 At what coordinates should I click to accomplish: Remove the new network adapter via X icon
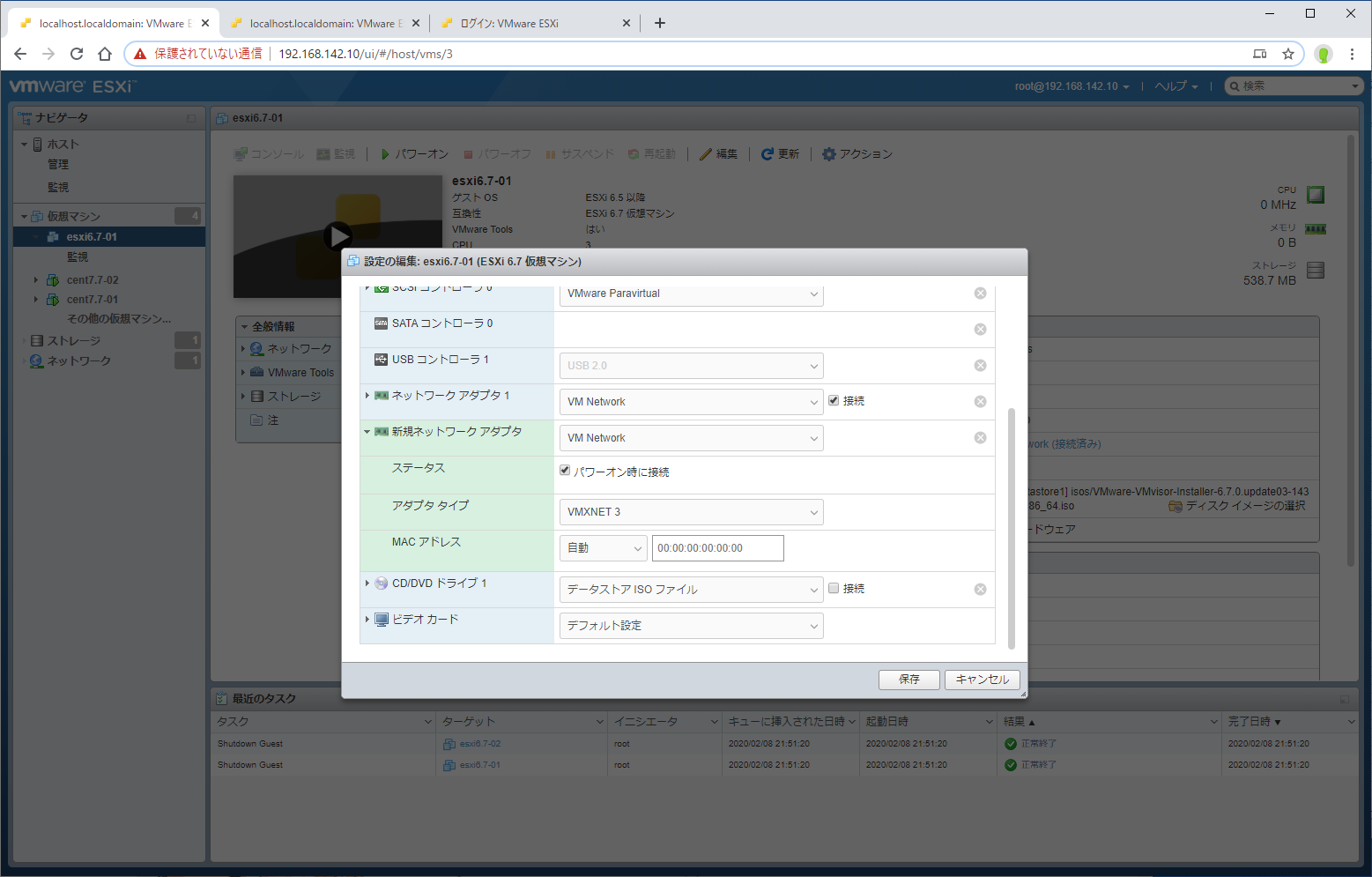click(x=980, y=437)
